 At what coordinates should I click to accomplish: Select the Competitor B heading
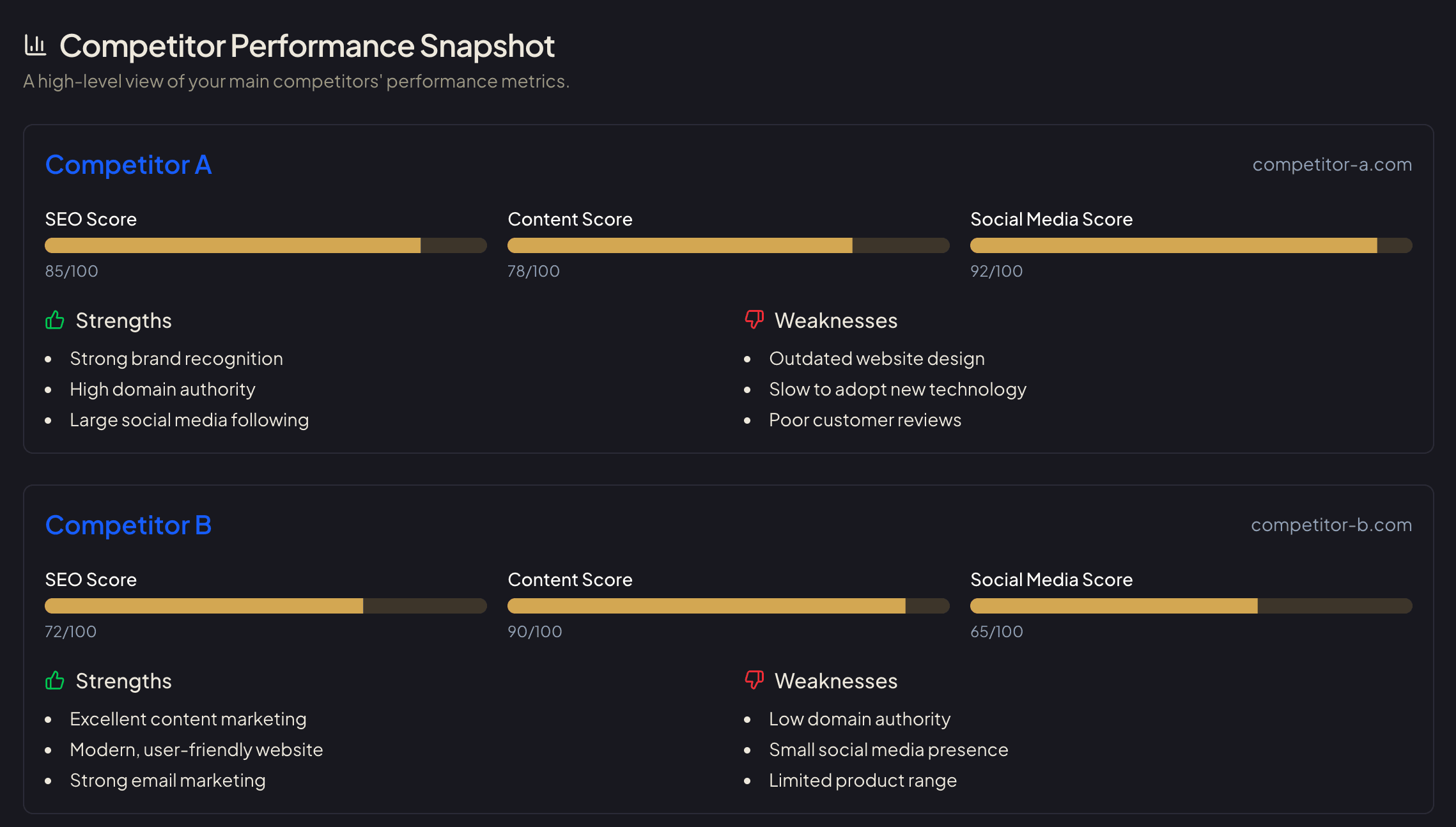click(x=128, y=525)
